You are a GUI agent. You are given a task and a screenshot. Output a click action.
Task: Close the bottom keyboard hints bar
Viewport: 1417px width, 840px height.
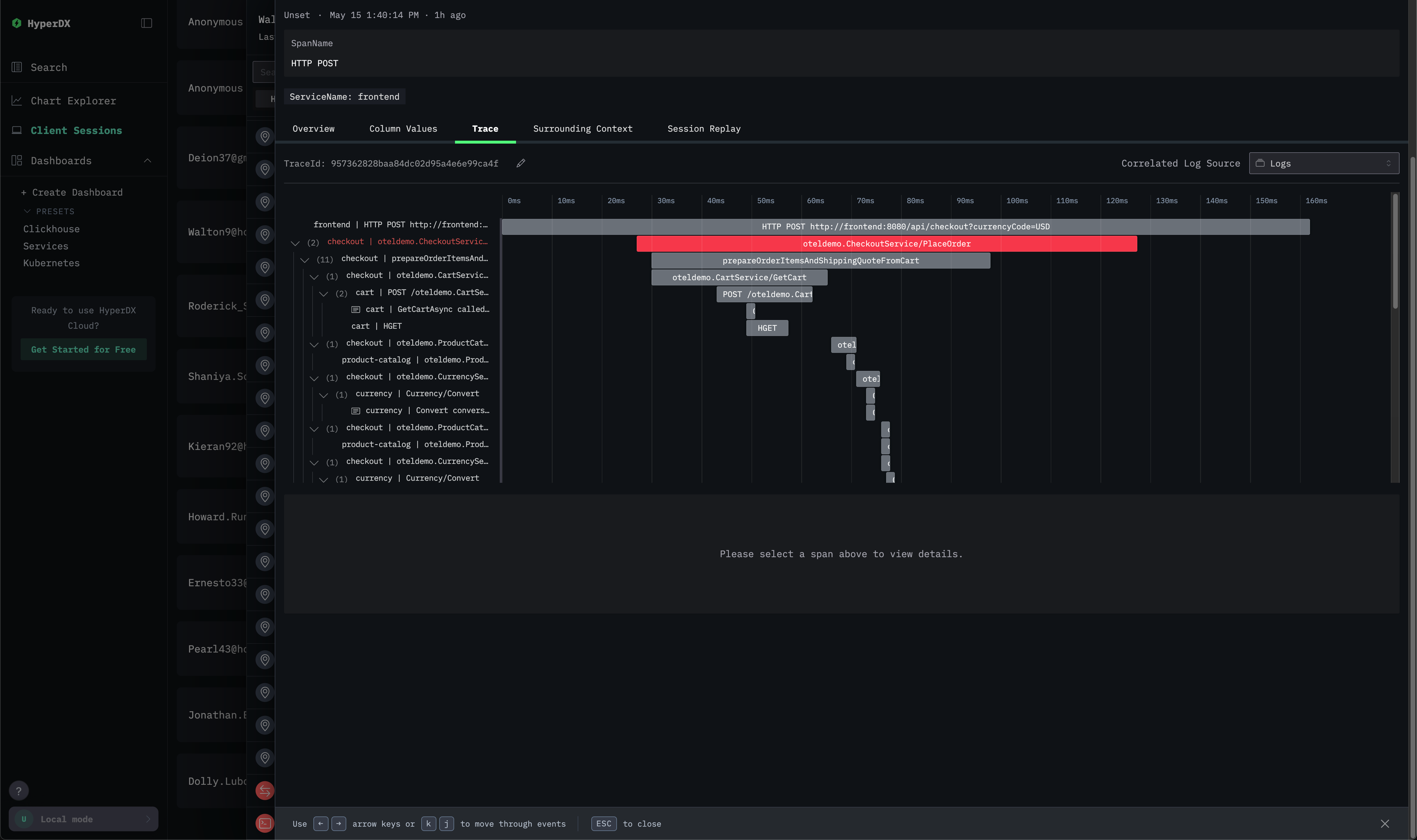[x=1385, y=824]
